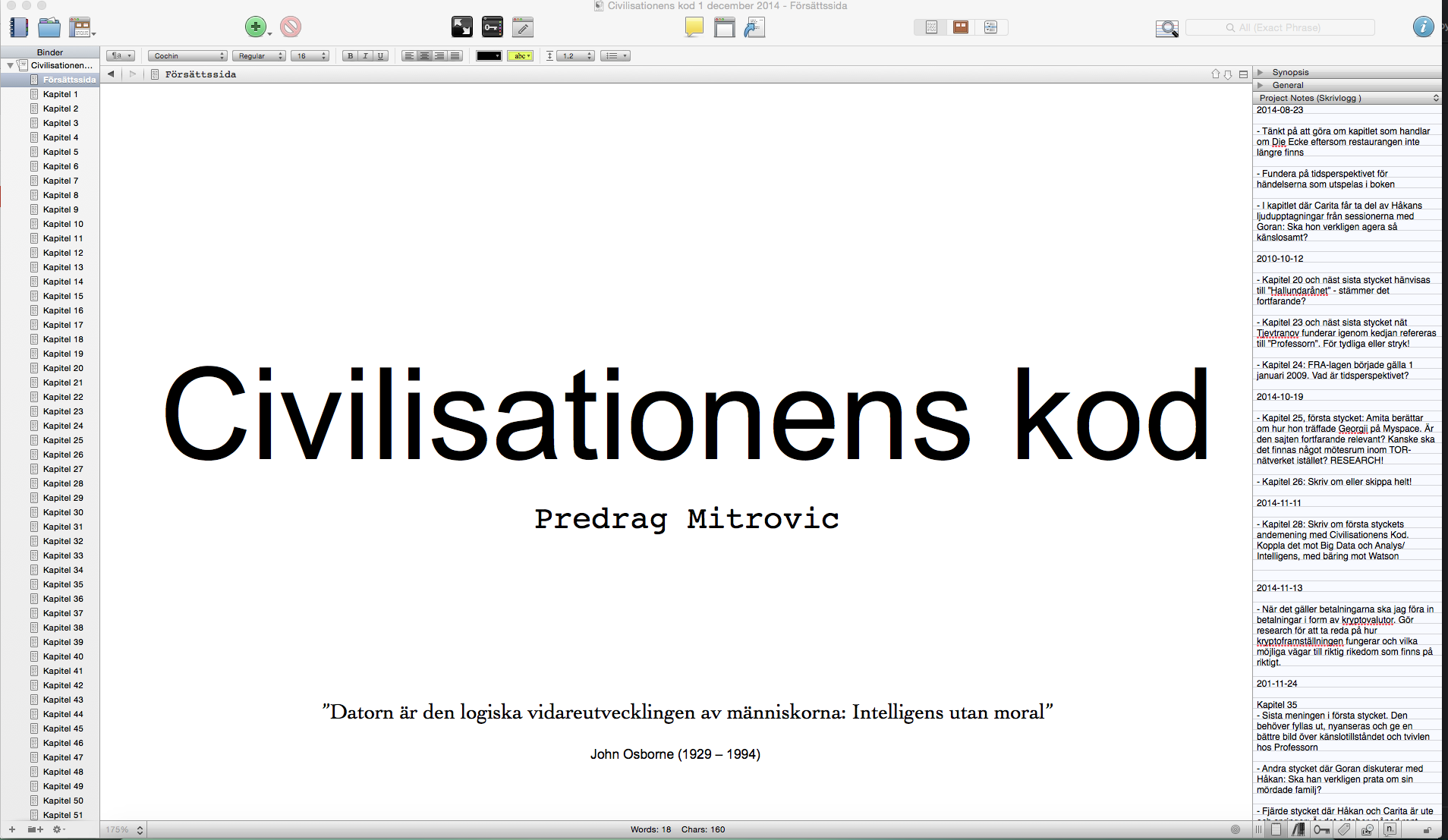The width and height of the screenshot is (1448, 840).
Task: Click the Compile icon in toolbar
Action: (754, 28)
